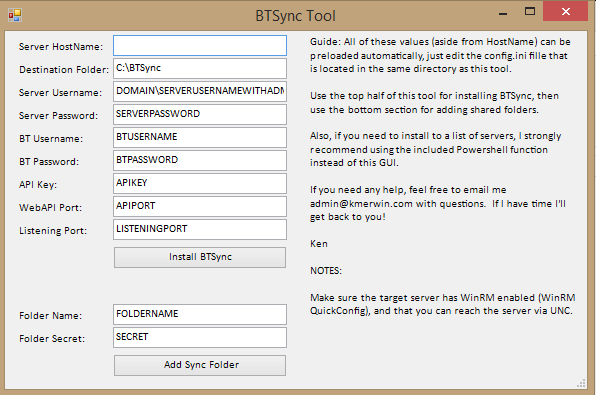Close the BTSync Tool window
The width and height of the screenshot is (596, 395).
566,11
